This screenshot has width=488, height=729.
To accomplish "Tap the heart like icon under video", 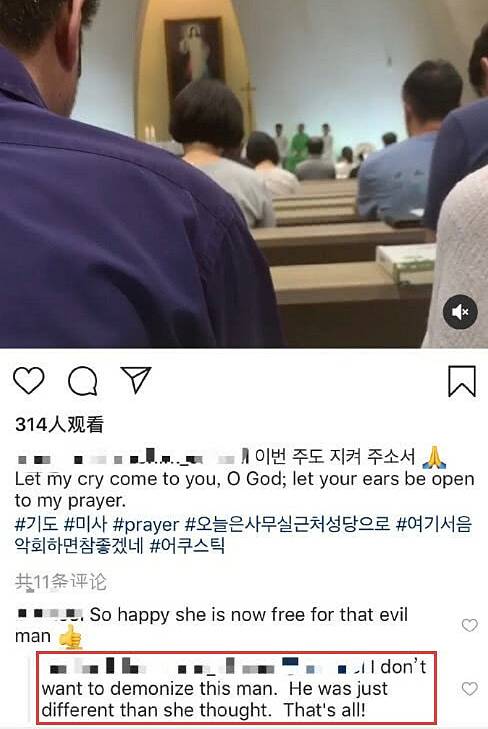I will pos(29,380).
